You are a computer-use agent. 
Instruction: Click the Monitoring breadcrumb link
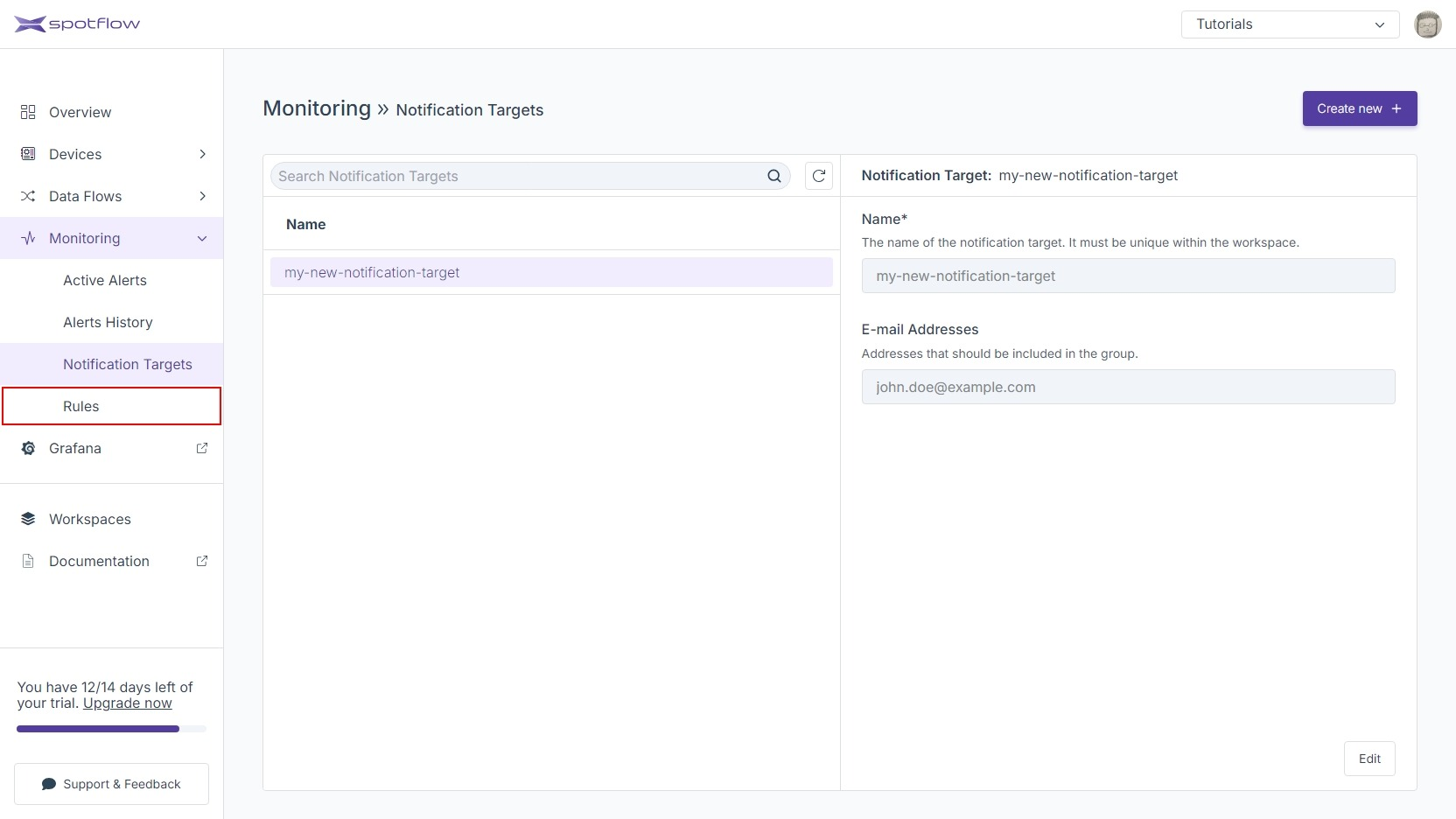317,108
